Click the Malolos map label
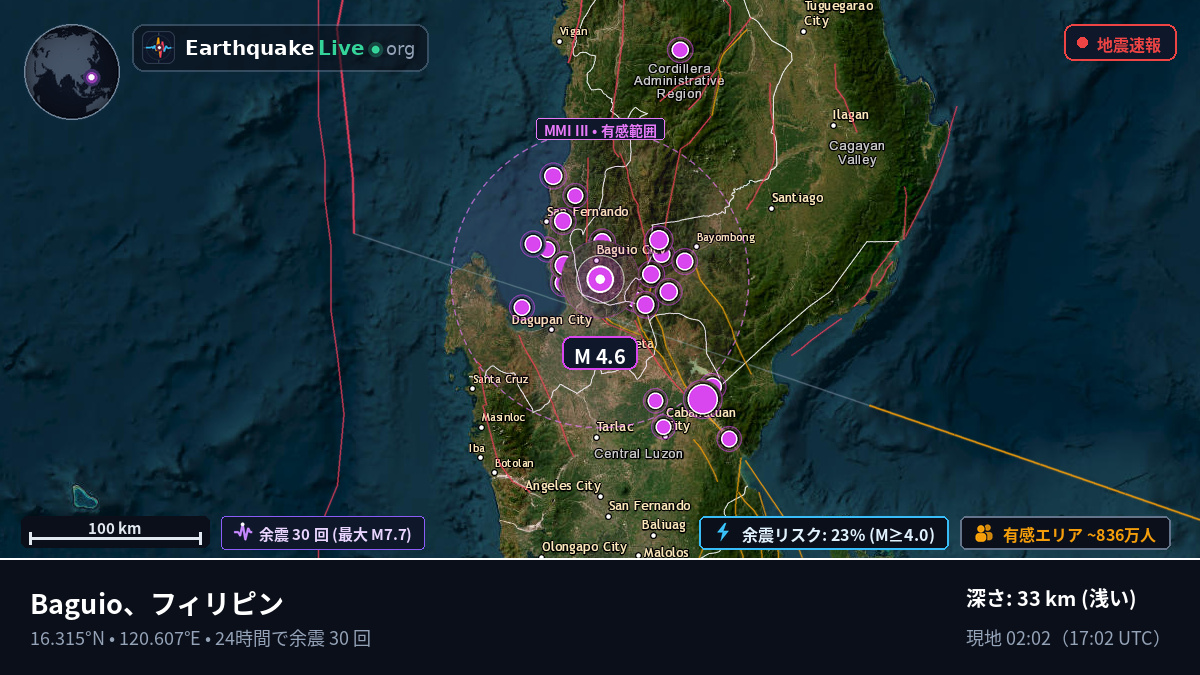The height and width of the screenshot is (675, 1200). coord(667,552)
